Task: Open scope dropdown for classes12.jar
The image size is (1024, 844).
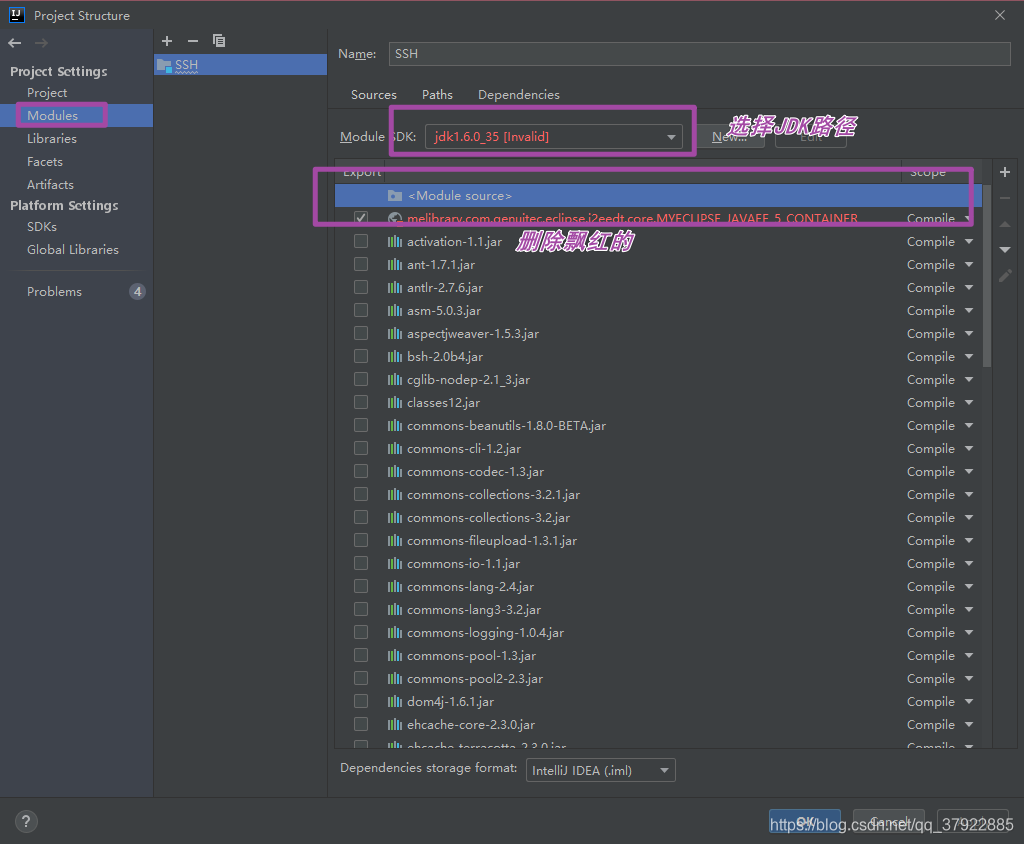Action: pos(969,402)
